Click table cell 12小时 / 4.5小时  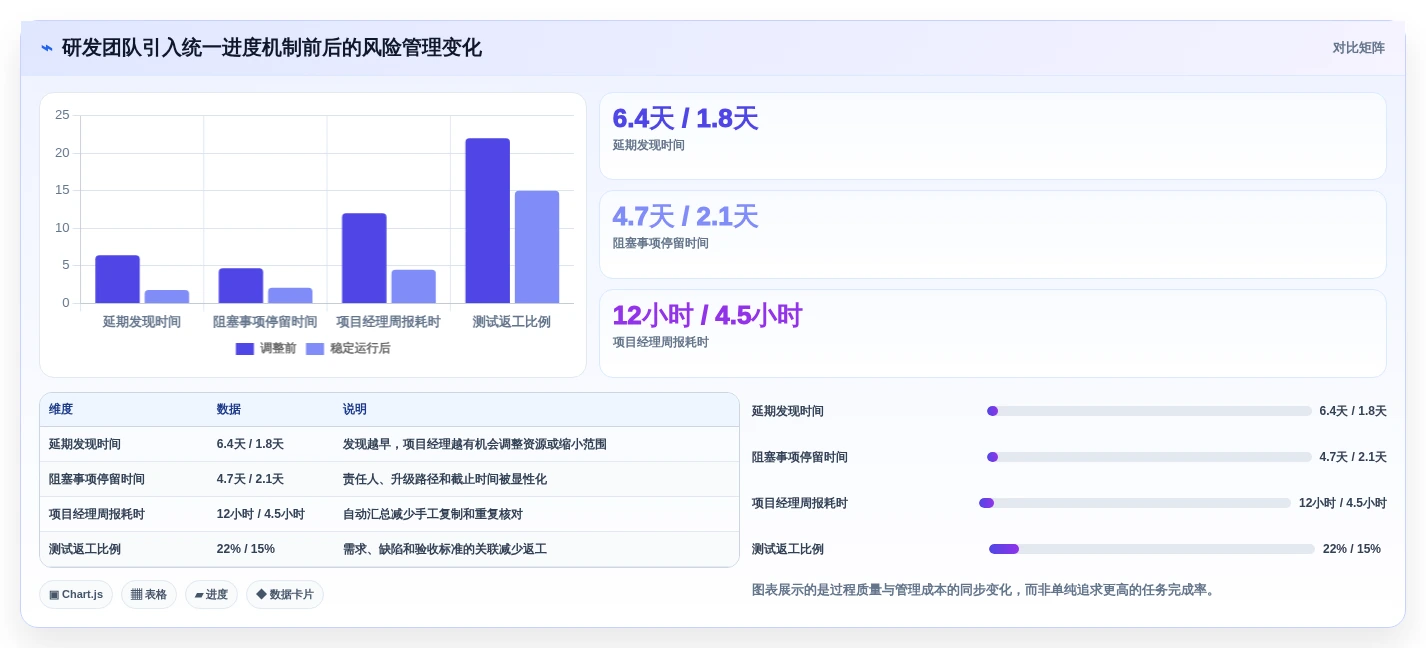tap(261, 514)
